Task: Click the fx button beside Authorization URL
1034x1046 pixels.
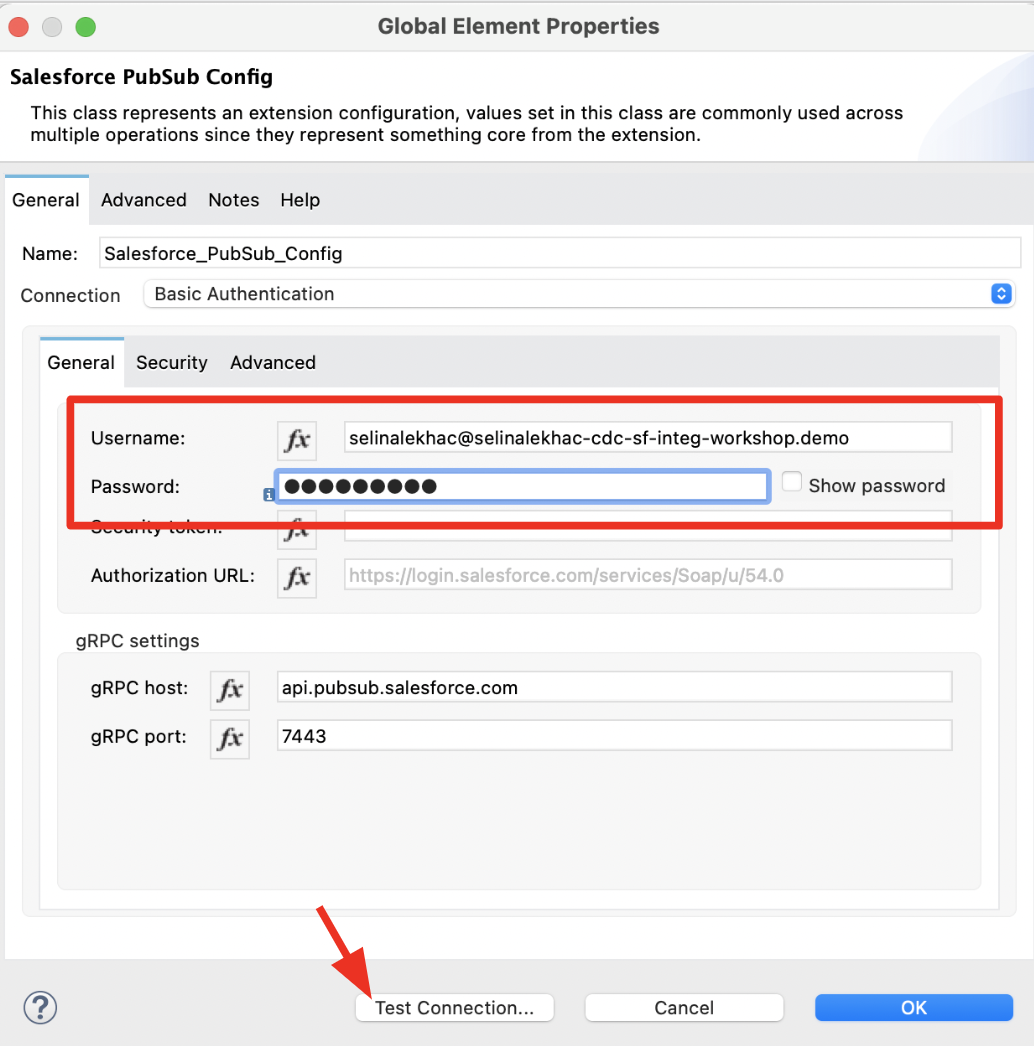Action: coord(296,577)
